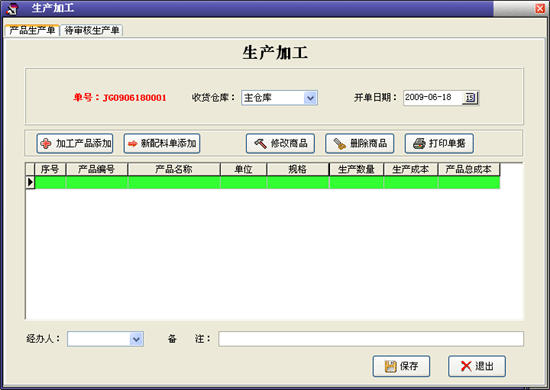550x390 pixels.
Task: Click the 备注 text input field
Action: (371, 339)
